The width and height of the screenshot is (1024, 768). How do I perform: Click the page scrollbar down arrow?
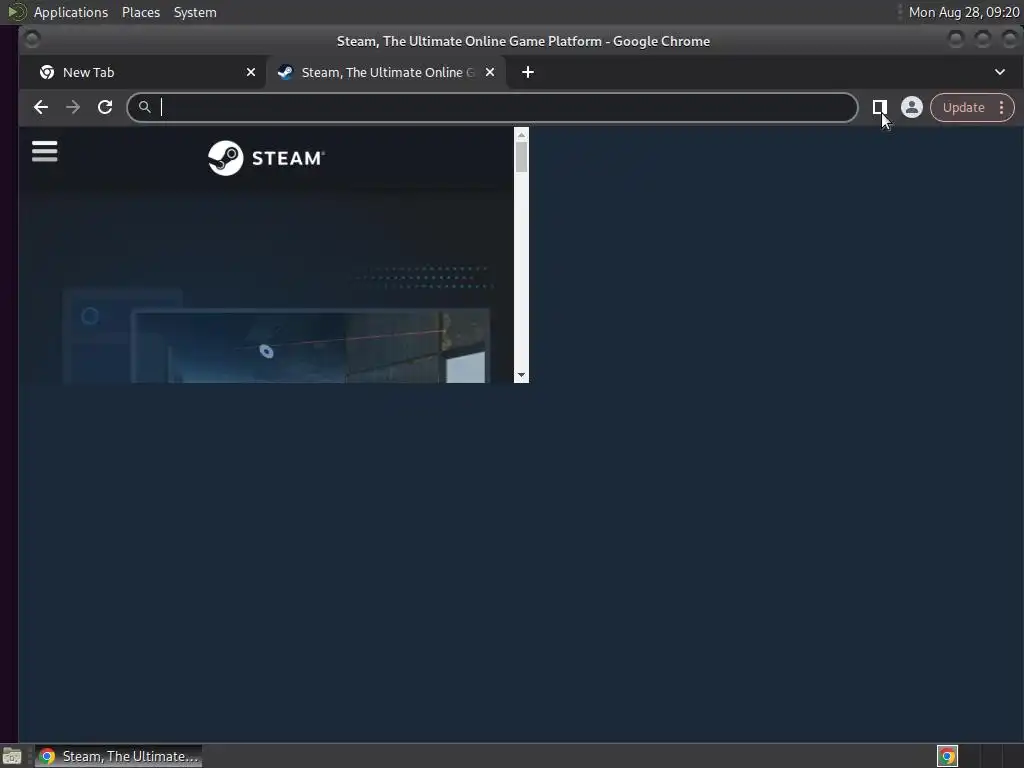pyautogui.click(x=521, y=376)
